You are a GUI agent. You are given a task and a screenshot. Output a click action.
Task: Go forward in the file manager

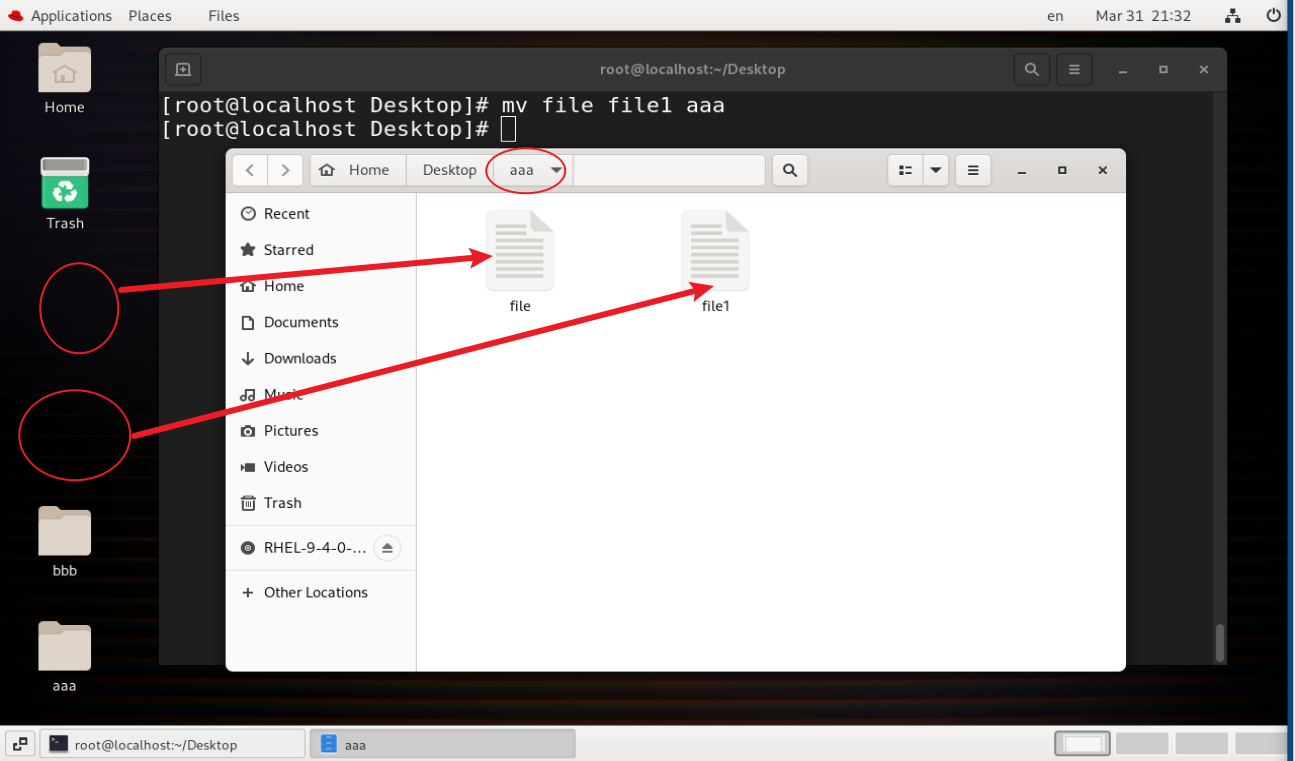[x=285, y=170]
